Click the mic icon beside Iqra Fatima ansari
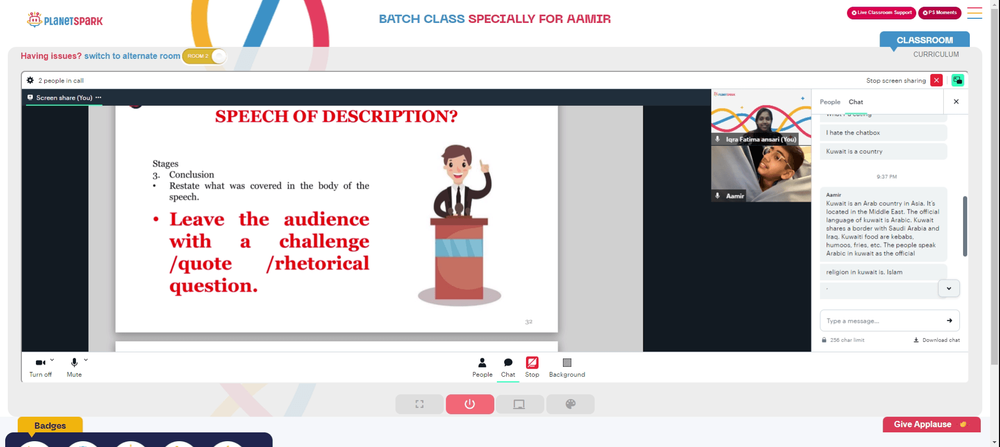This screenshot has width=1000, height=447. click(x=717, y=139)
